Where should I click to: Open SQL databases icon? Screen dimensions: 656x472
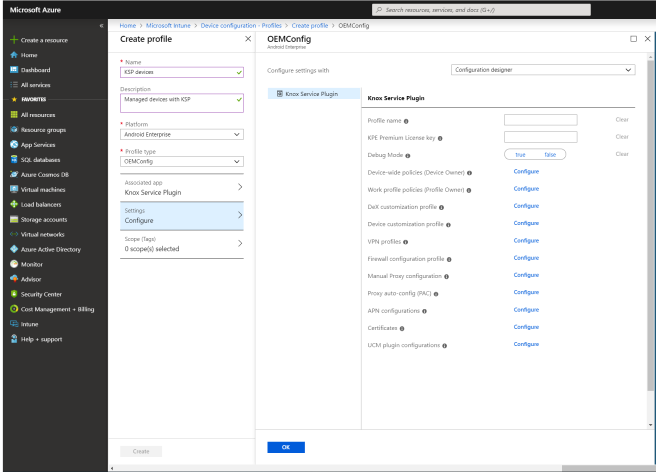point(14,159)
